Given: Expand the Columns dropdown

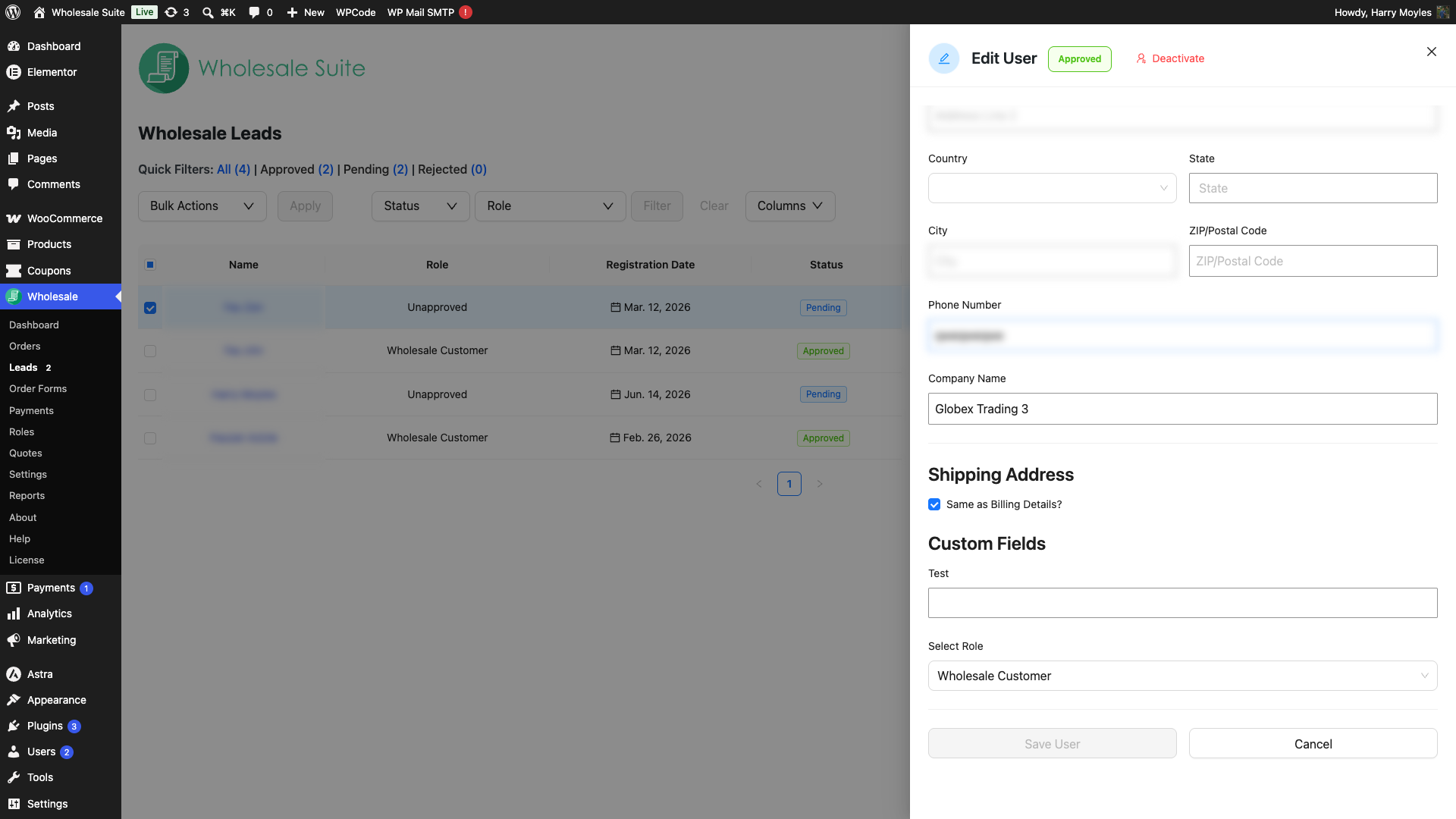Looking at the screenshot, I should [790, 206].
